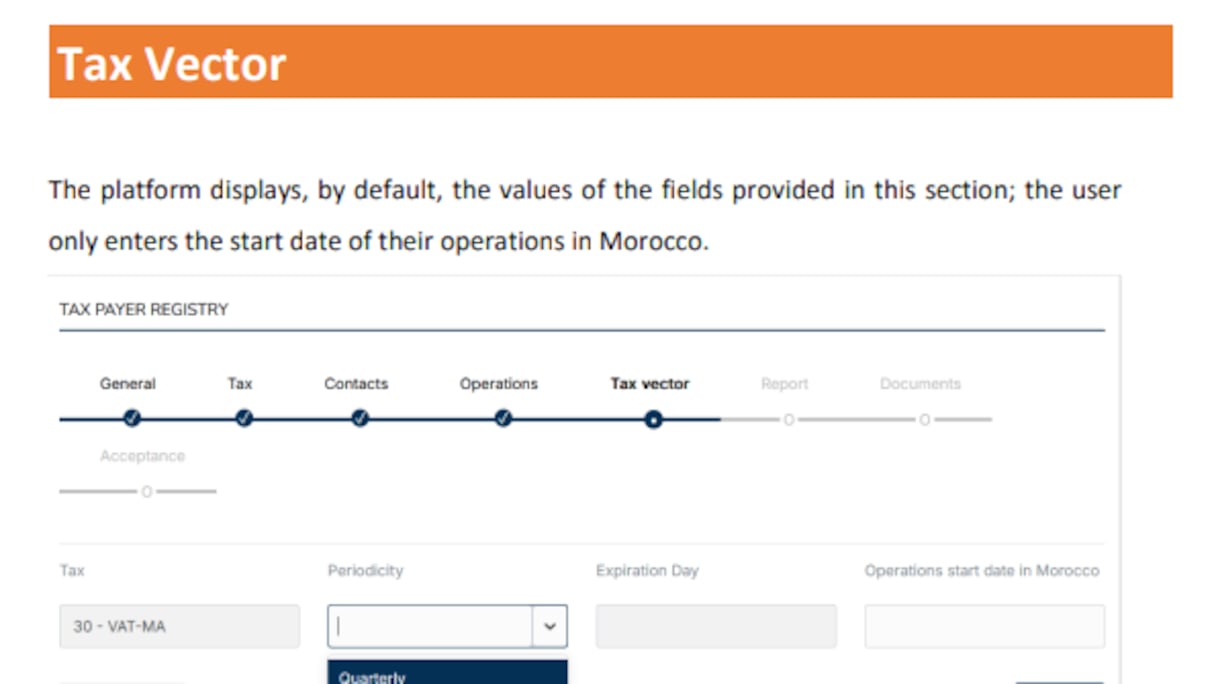Click the Operations start date in Morocco field
Screen dimensions: 1216x684
point(985,626)
